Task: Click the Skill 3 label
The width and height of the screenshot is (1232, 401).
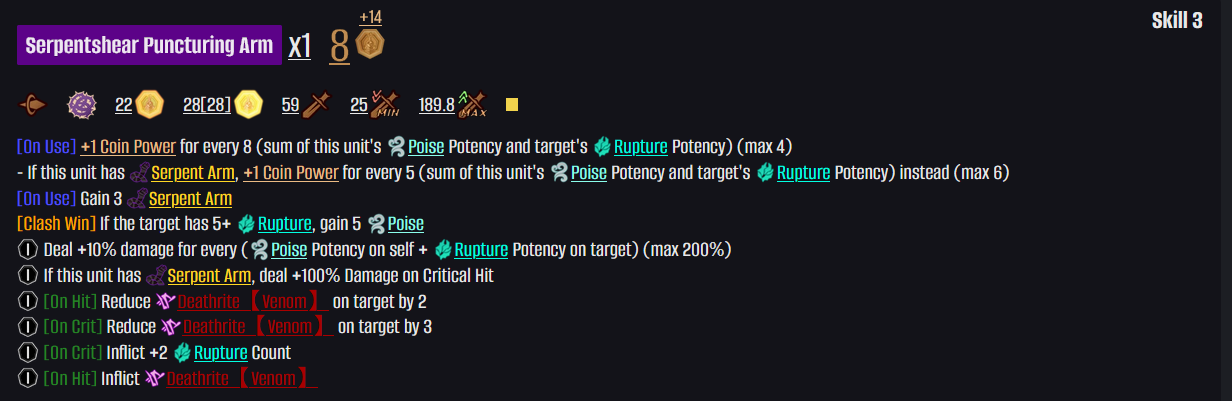Action: tap(1177, 21)
